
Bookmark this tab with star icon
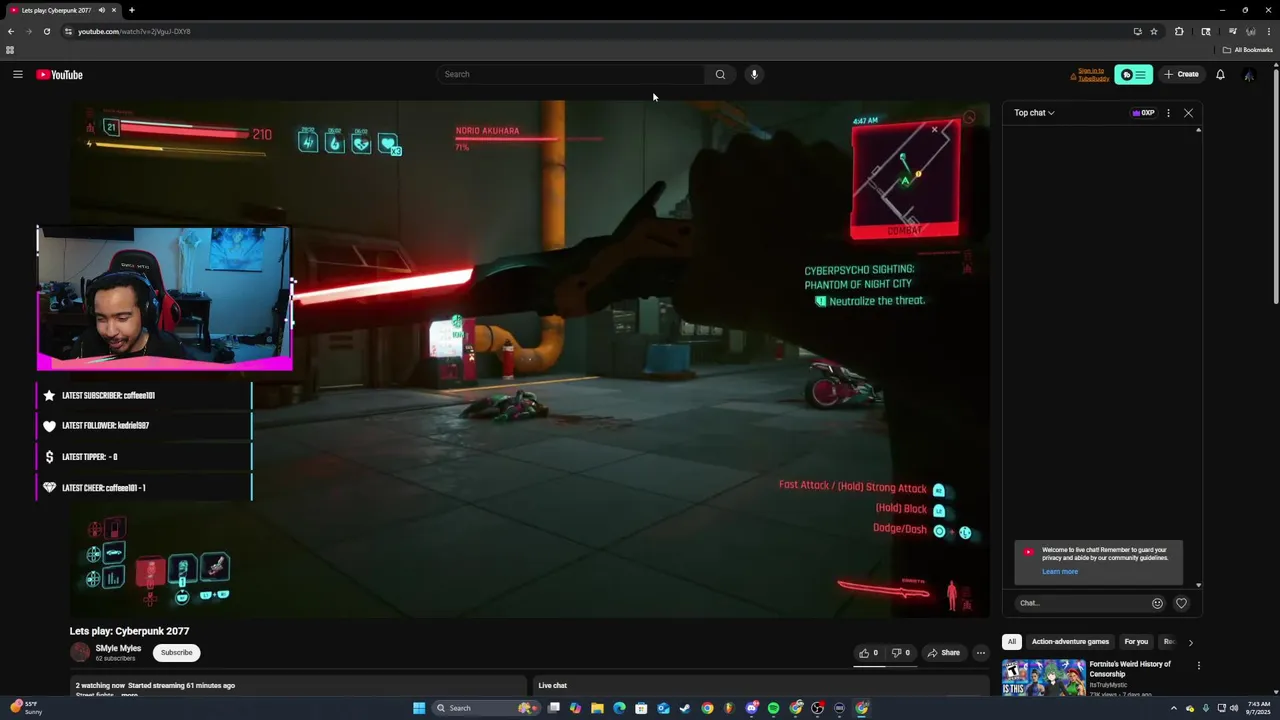1154,31
